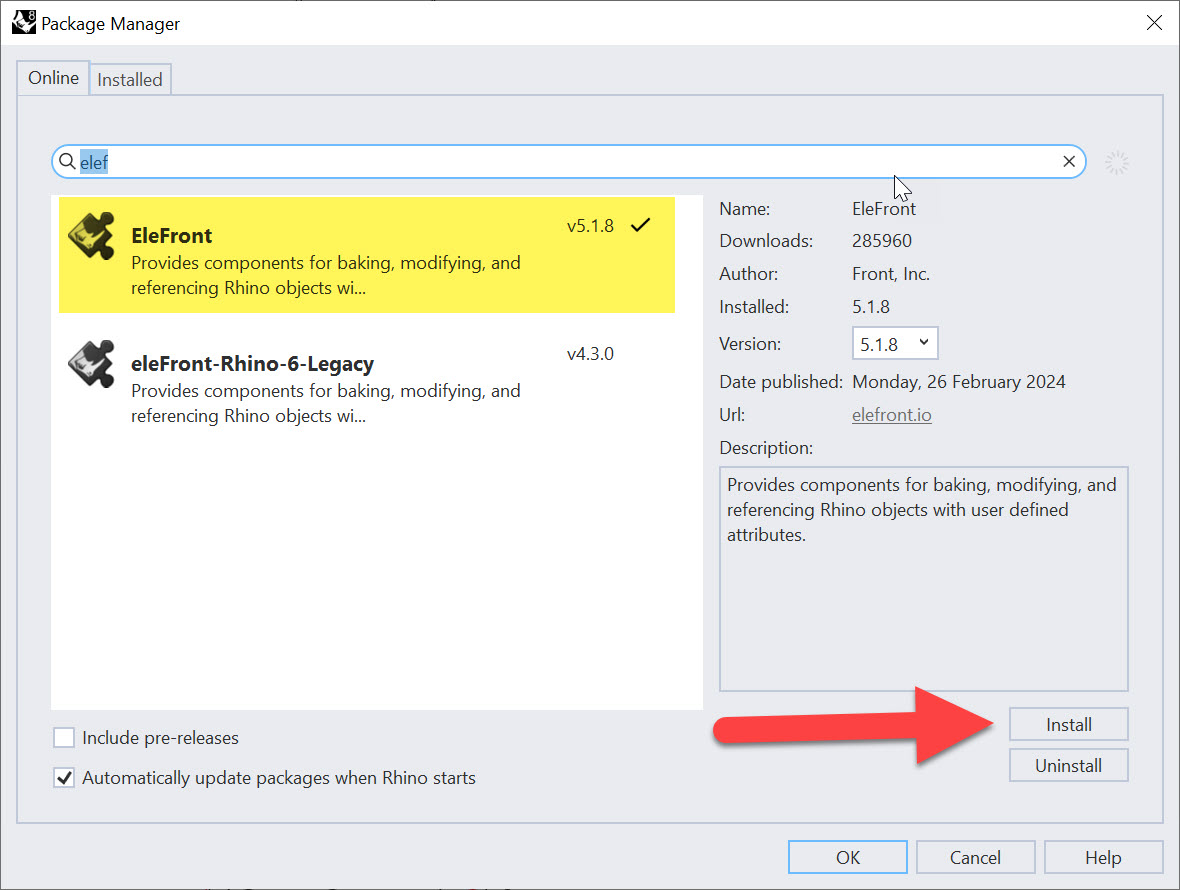Switch to the Installed tab
The width and height of the screenshot is (1180, 890).
pos(130,80)
